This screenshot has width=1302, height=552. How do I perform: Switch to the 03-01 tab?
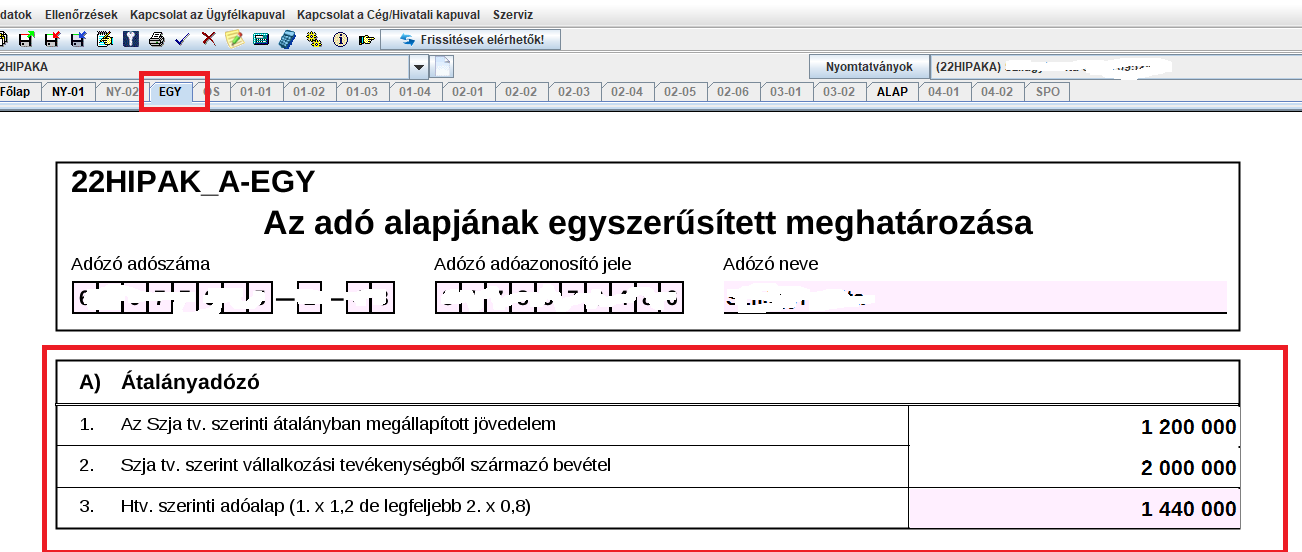(786, 92)
